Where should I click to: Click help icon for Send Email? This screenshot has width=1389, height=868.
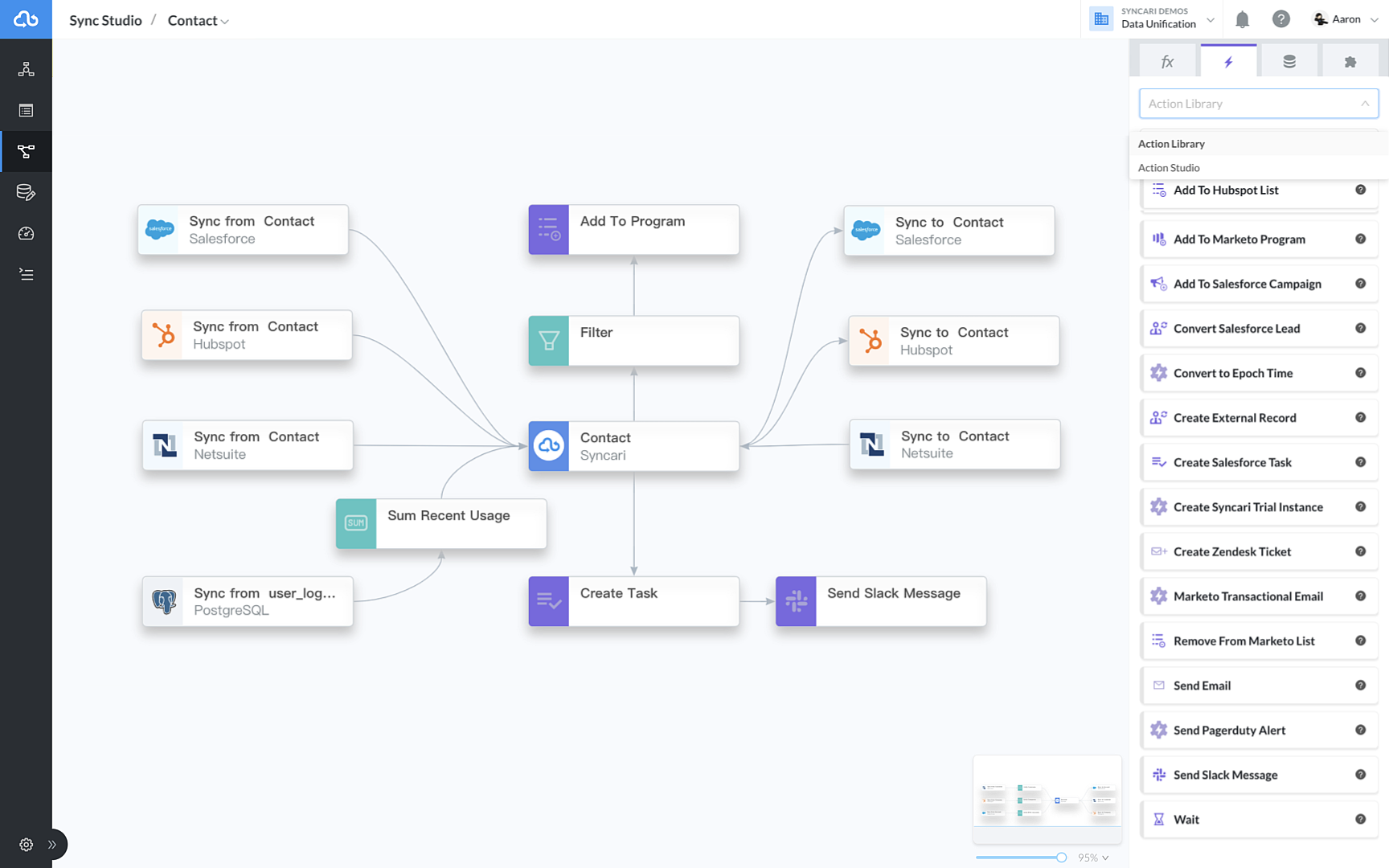click(1360, 686)
